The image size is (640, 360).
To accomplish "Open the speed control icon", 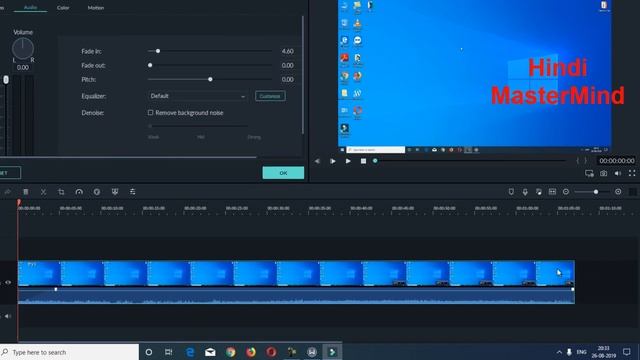I will point(79,192).
